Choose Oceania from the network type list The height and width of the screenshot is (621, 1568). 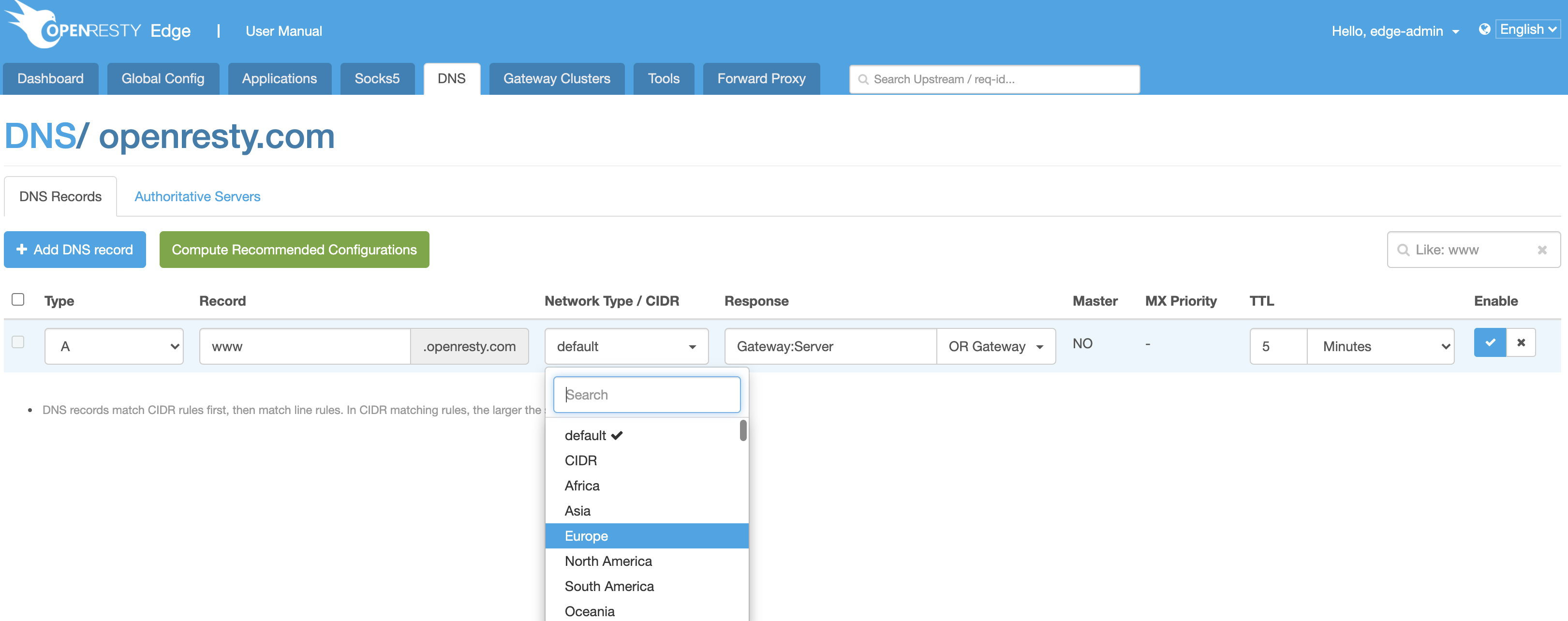[x=647, y=611]
